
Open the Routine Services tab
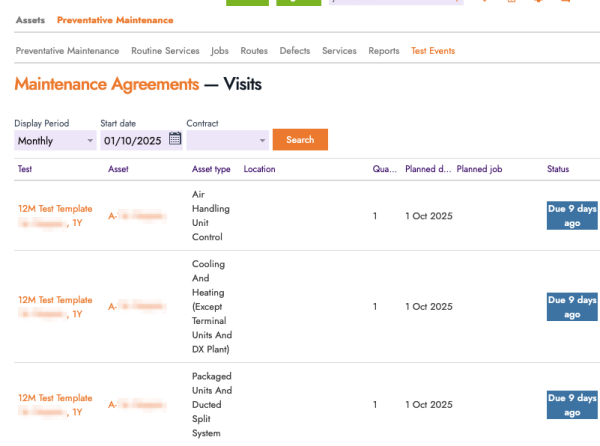[165, 51]
